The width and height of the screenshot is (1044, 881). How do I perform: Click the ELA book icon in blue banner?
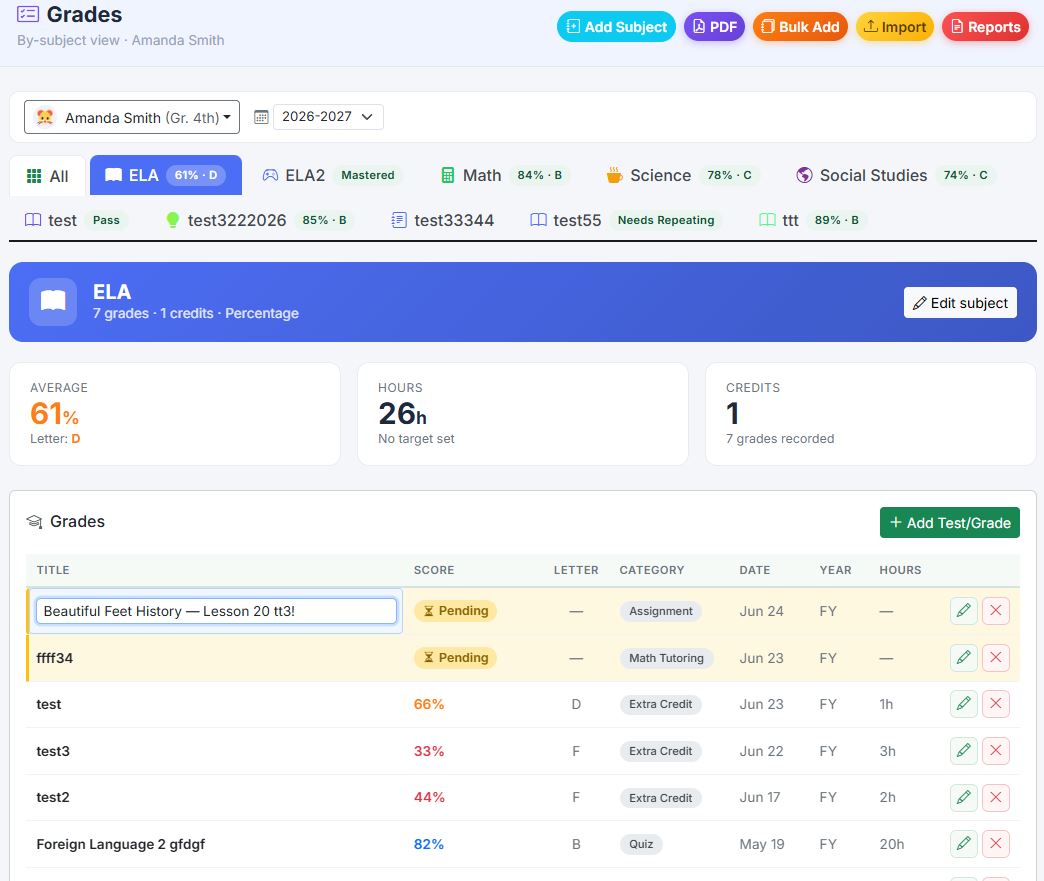(53, 302)
